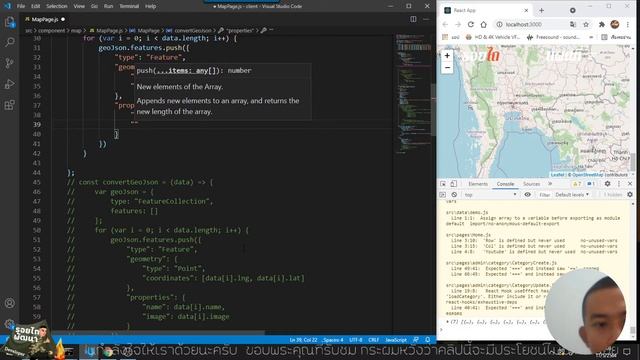This screenshot has height=360, width=640.
Task: Toggle the console sidebar icon
Action: (442, 195)
